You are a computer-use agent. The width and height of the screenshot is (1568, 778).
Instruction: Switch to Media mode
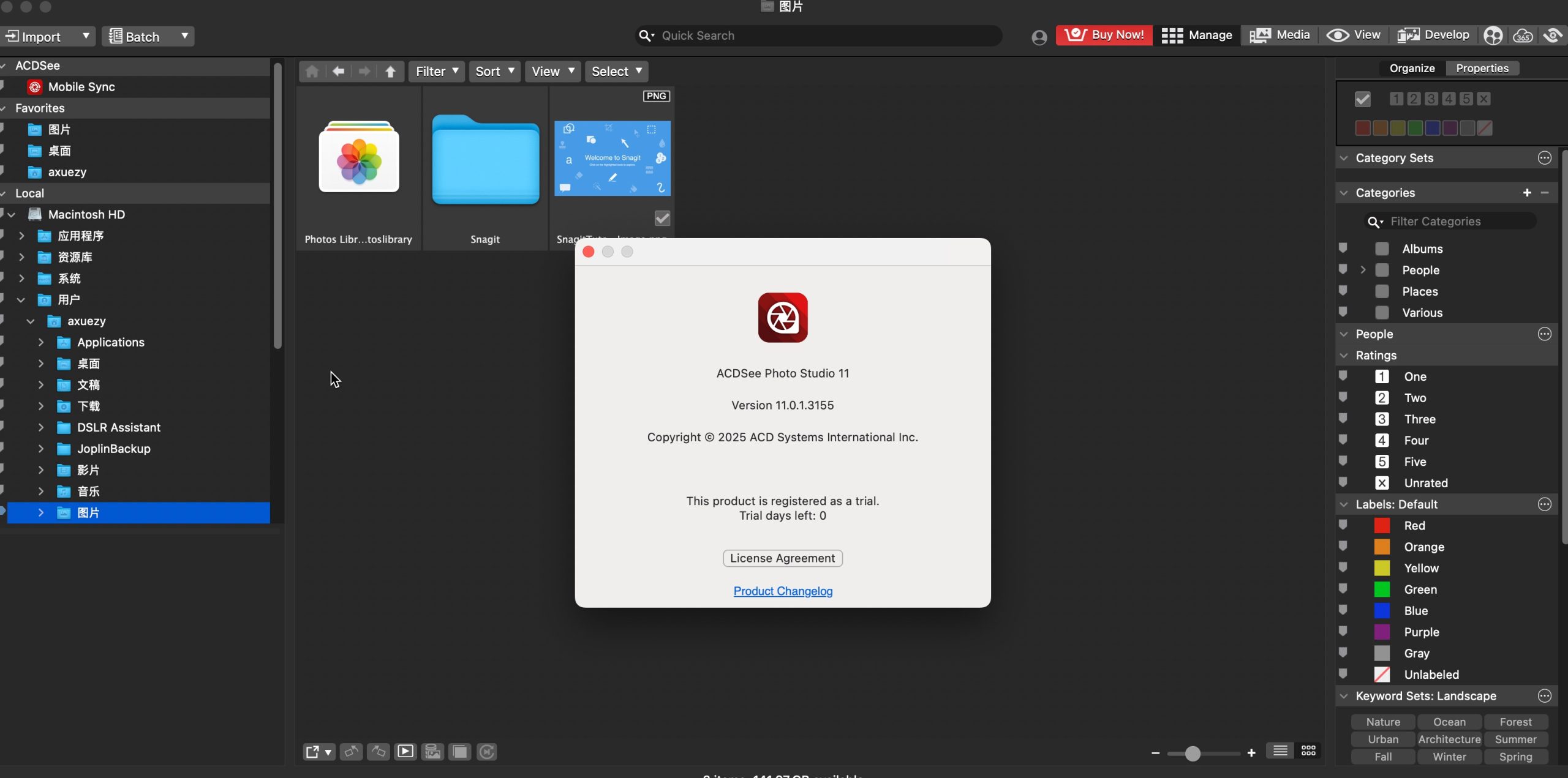(x=1279, y=36)
